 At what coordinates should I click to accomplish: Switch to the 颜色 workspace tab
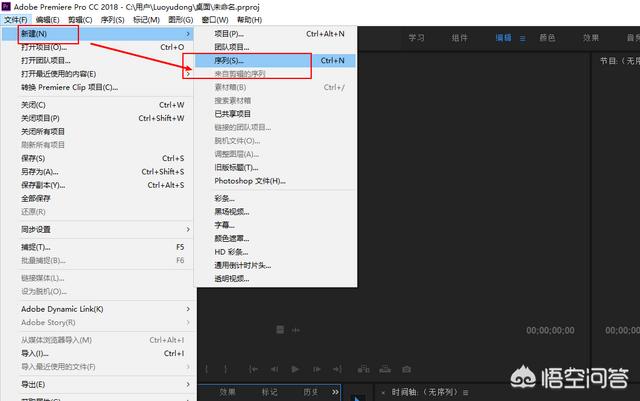[547, 38]
